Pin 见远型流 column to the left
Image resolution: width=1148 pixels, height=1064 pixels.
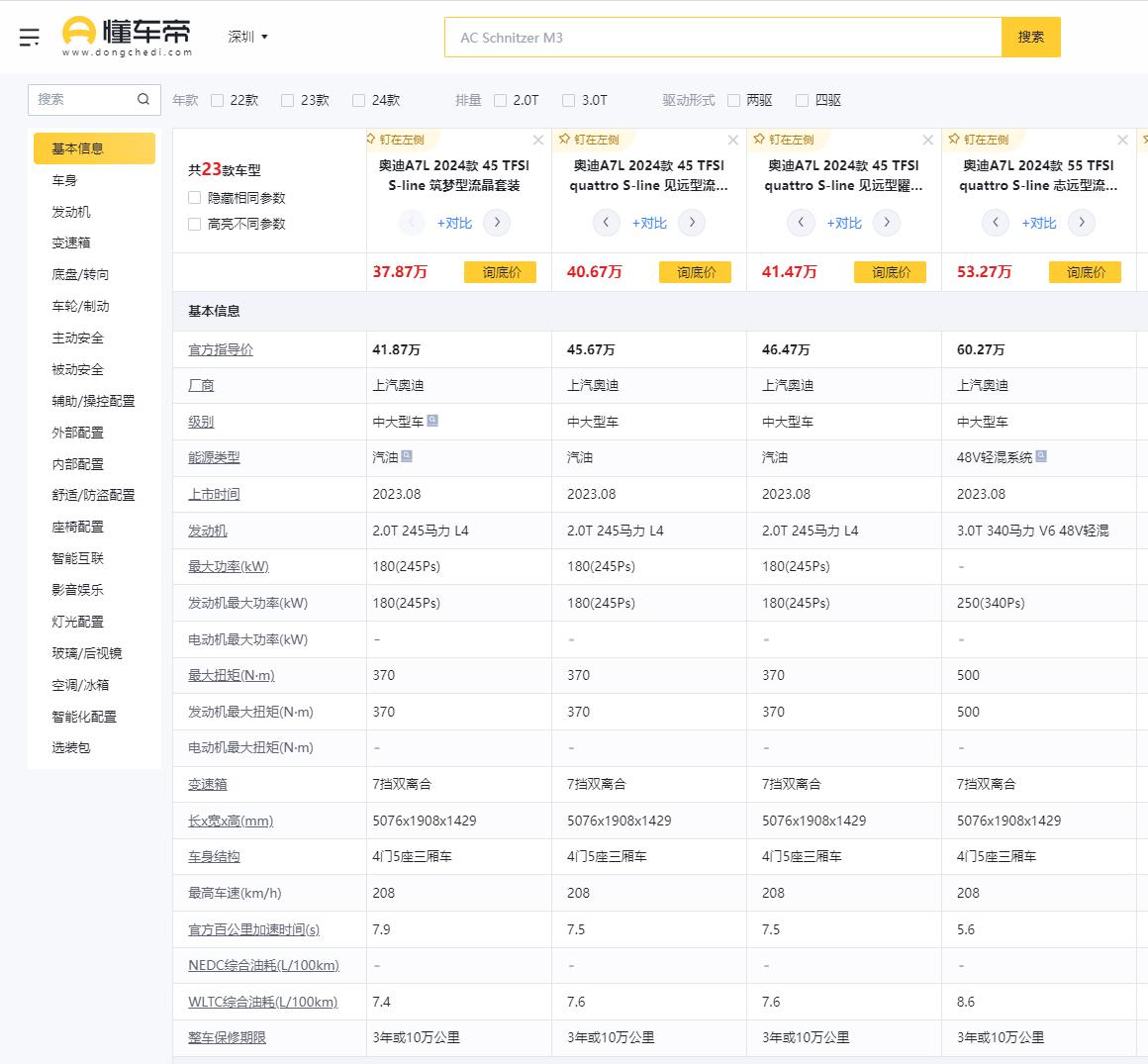tap(590, 140)
